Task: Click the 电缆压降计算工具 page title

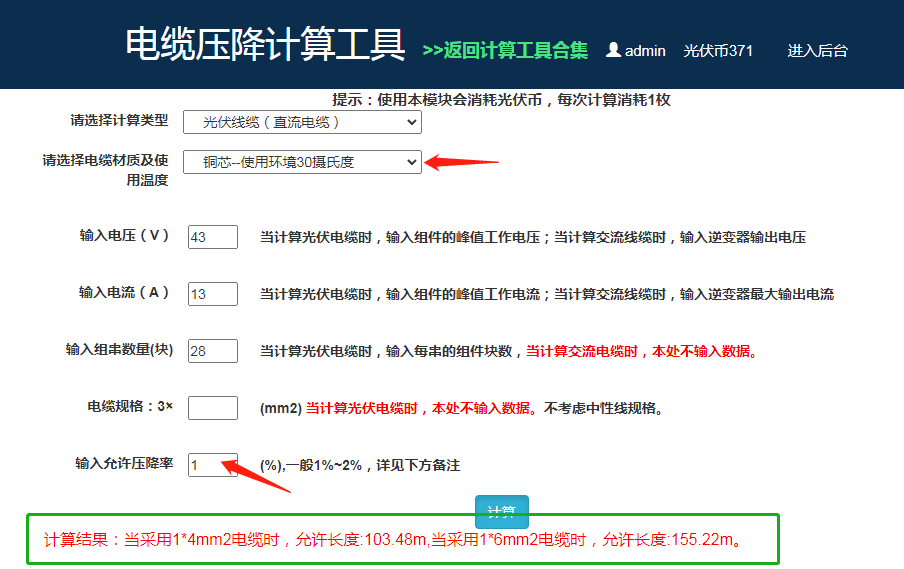Action: (265, 45)
